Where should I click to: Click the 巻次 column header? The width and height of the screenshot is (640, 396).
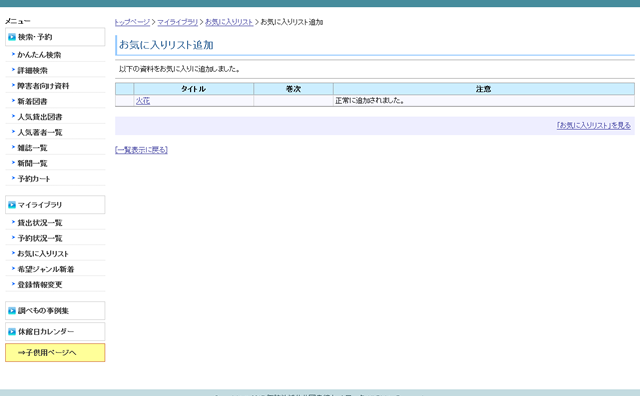(293, 89)
